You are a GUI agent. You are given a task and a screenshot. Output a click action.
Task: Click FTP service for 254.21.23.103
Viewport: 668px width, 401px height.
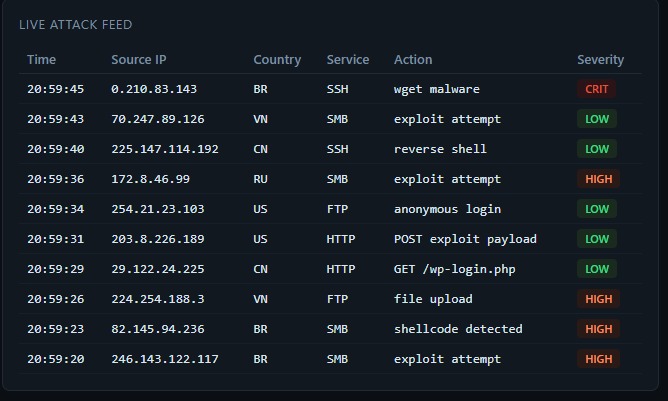[337, 209]
